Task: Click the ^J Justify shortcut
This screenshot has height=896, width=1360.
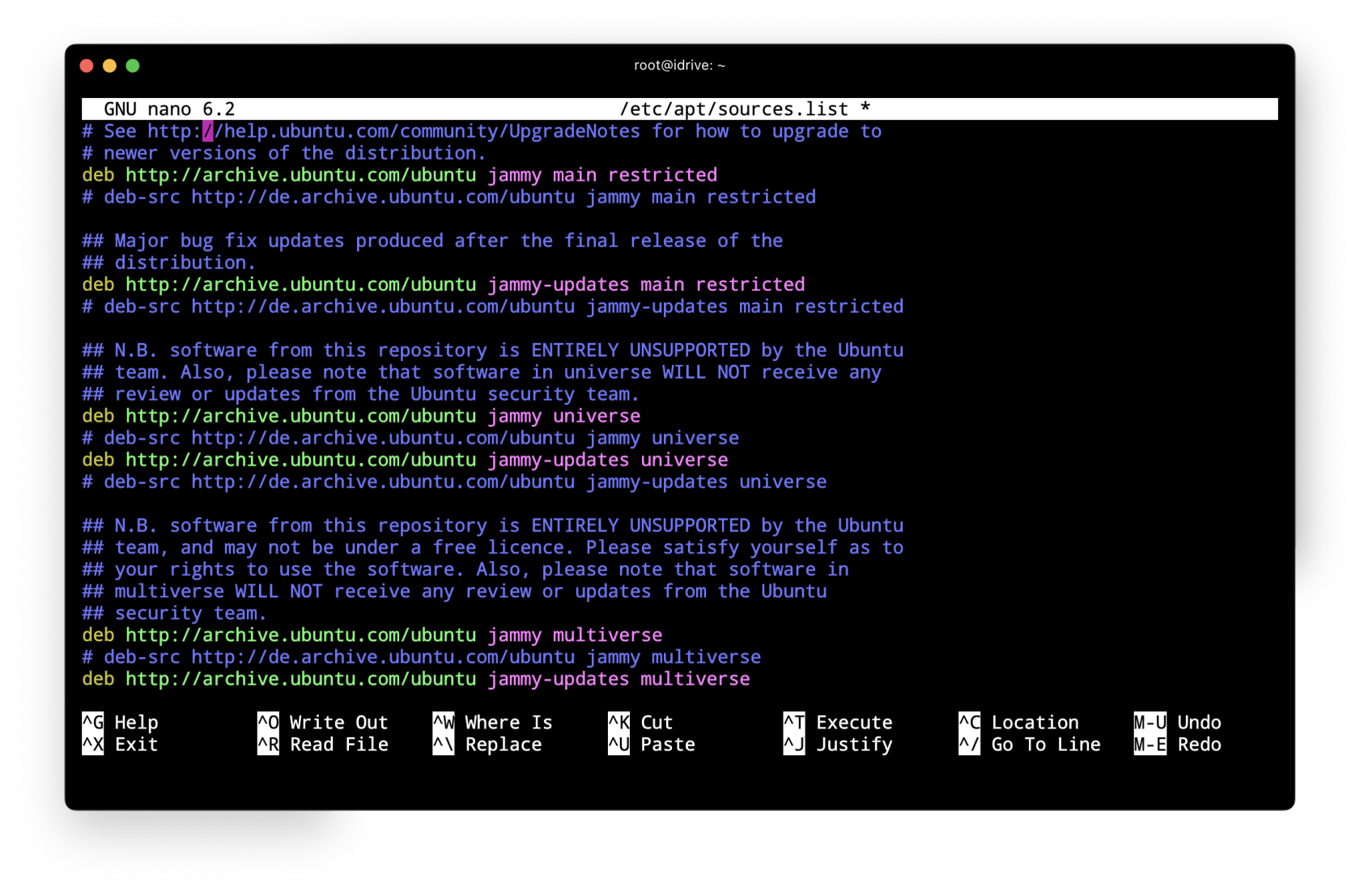Action: (838, 744)
